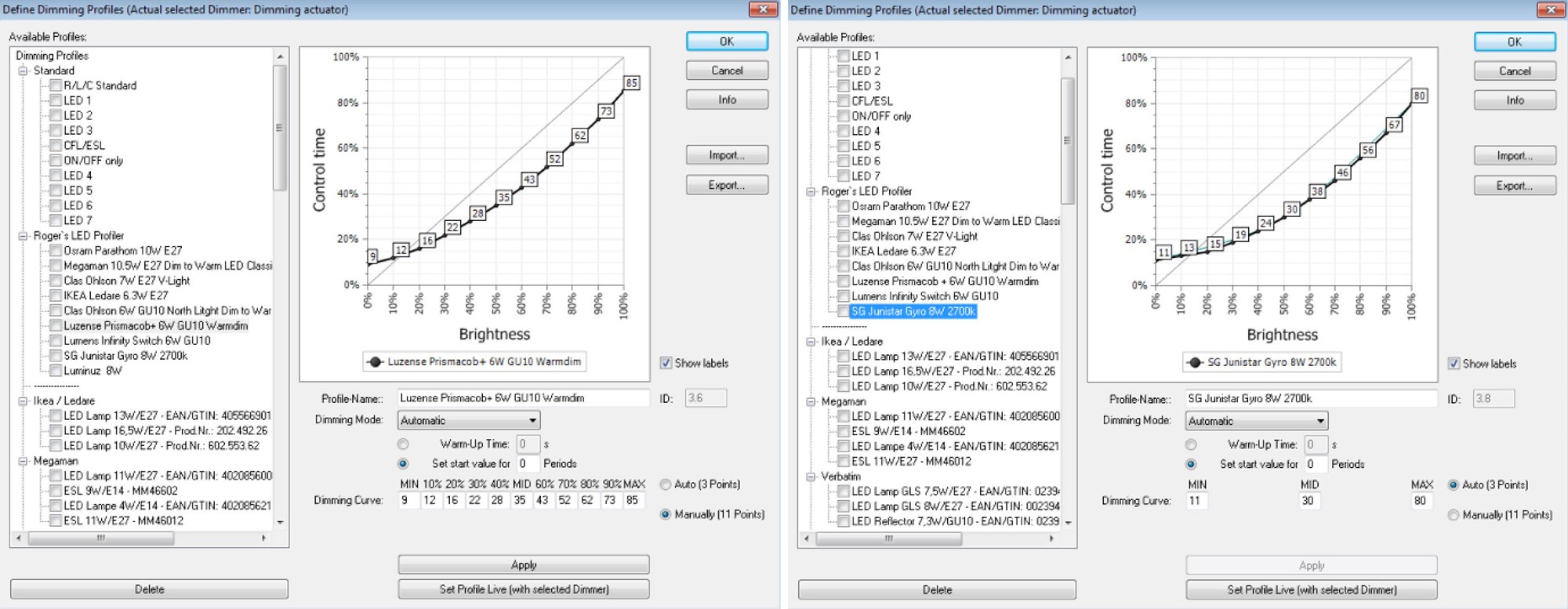Click the Profile-Name field in left window
1568x609 pixels.
523,398
